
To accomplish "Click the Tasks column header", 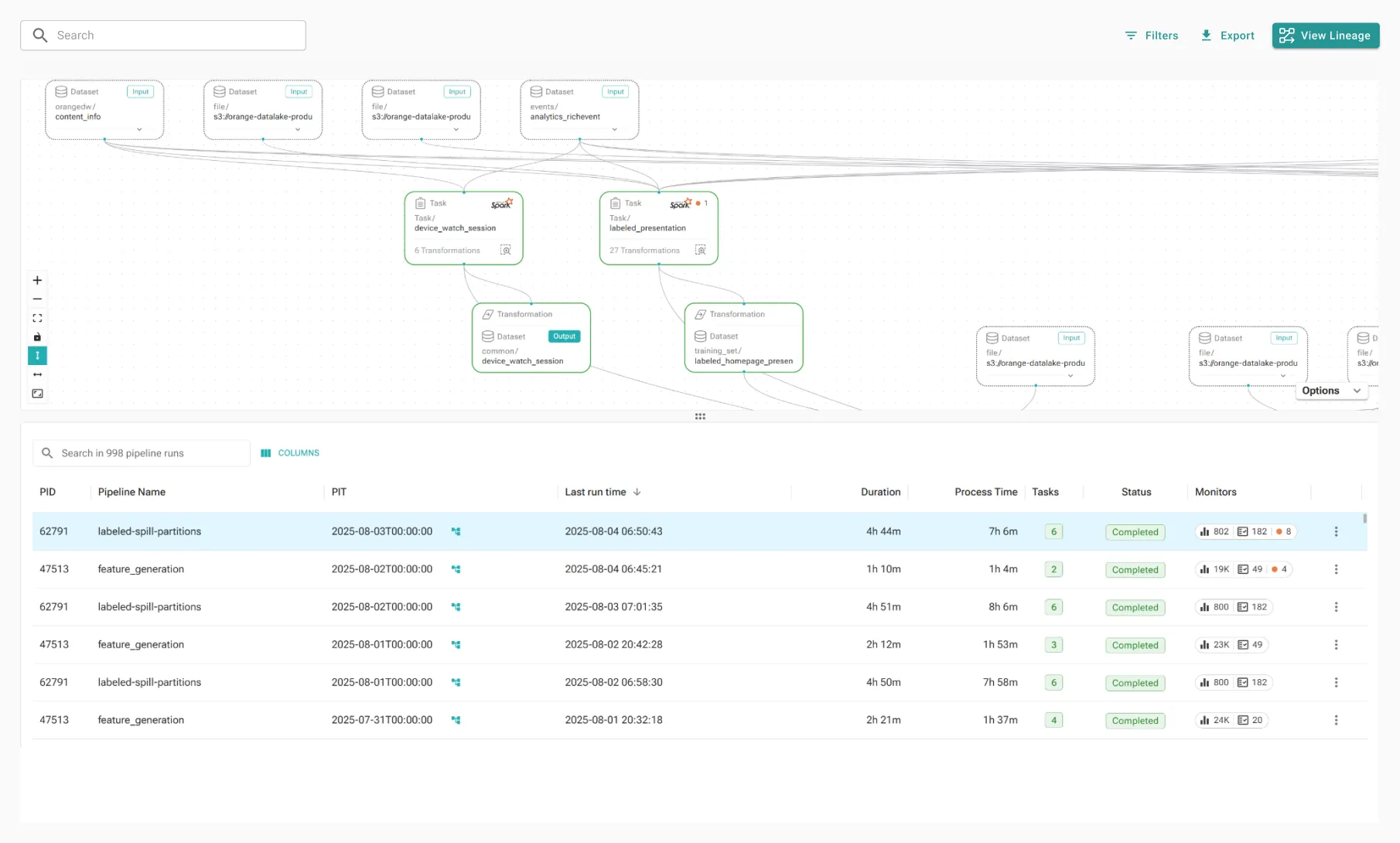I will [1045, 492].
